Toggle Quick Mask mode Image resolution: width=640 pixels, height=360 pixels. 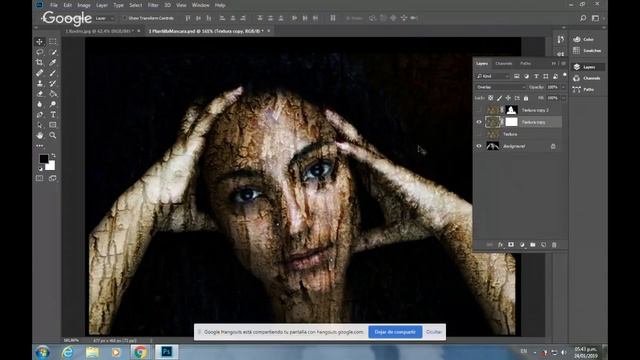coord(40,178)
